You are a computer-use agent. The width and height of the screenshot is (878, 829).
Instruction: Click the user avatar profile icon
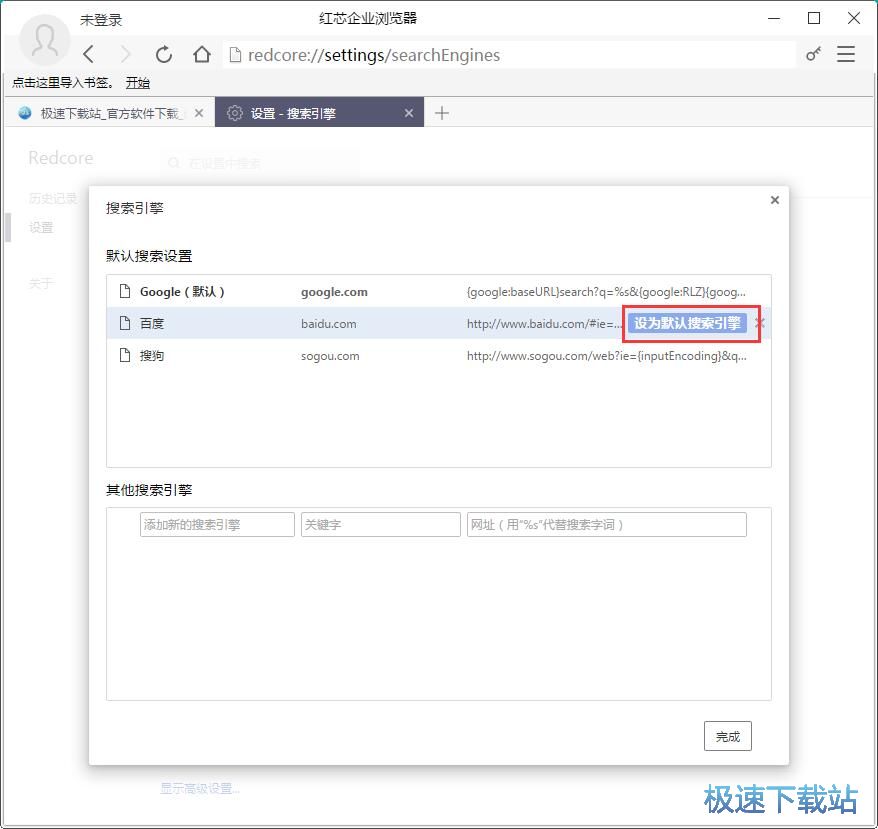pyautogui.click(x=44, y=40)
